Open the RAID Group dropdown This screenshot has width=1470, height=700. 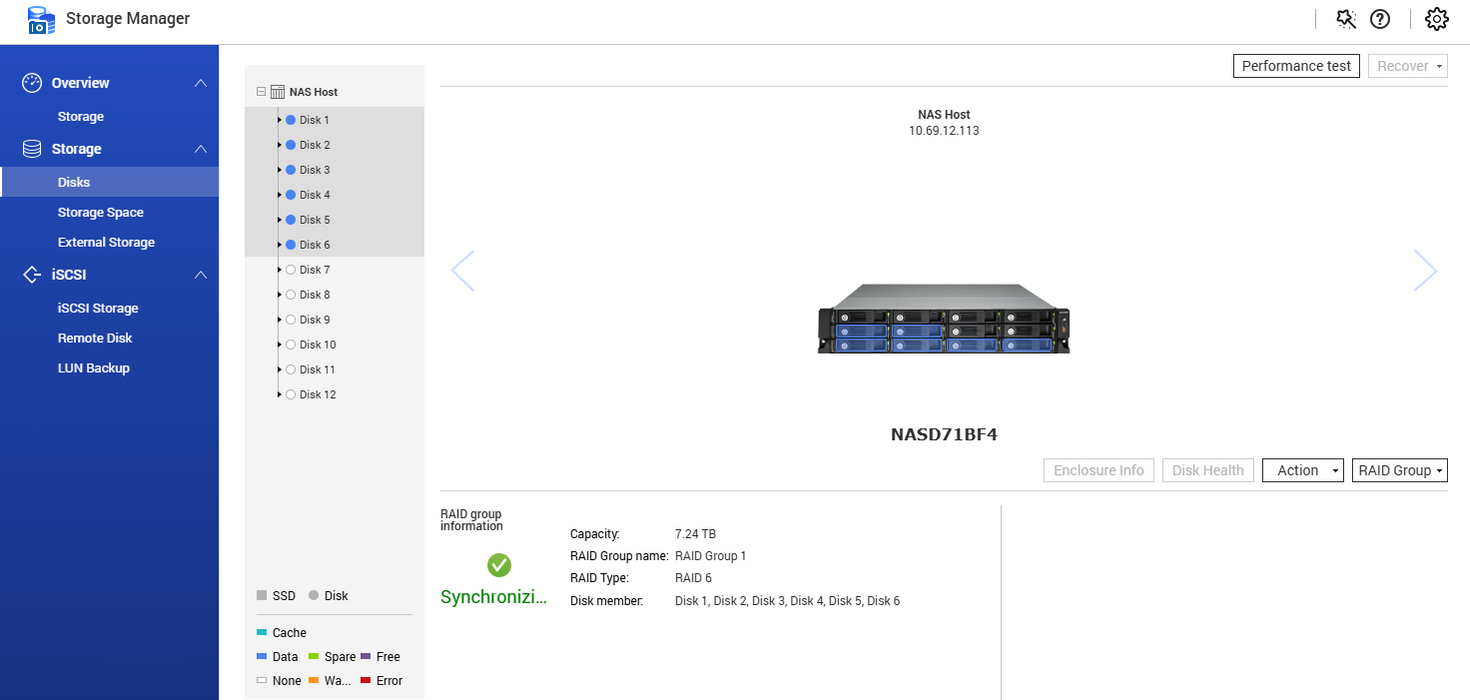(x=1399, y=470)
